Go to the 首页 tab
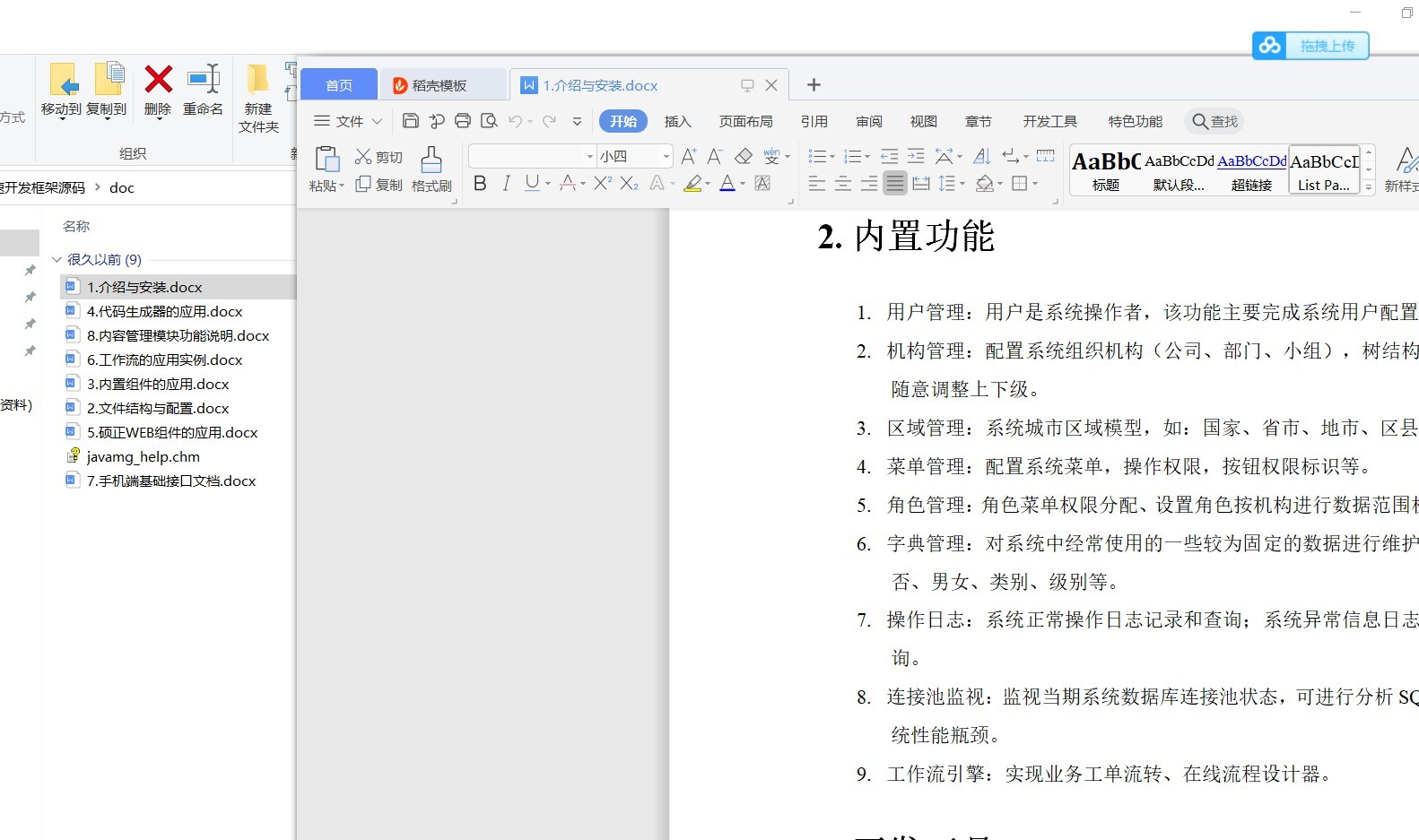 point(339,85)
